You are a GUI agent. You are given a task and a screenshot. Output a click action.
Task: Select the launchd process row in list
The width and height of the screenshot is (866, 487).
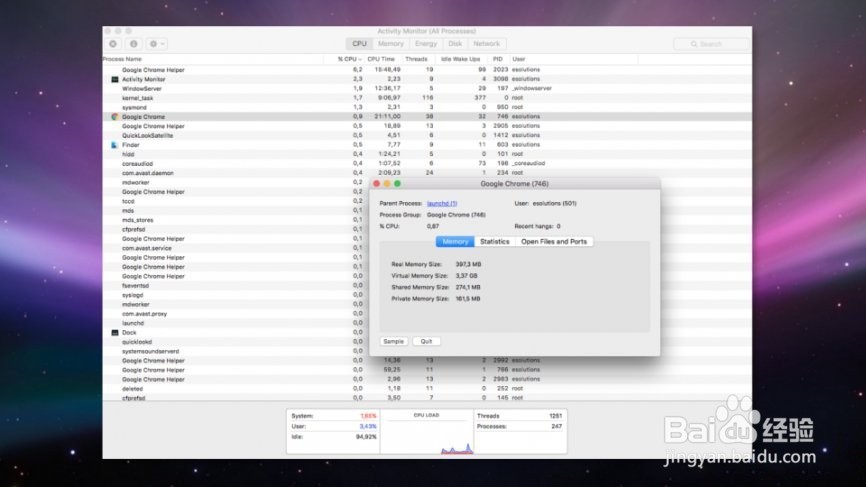[236, 323]
